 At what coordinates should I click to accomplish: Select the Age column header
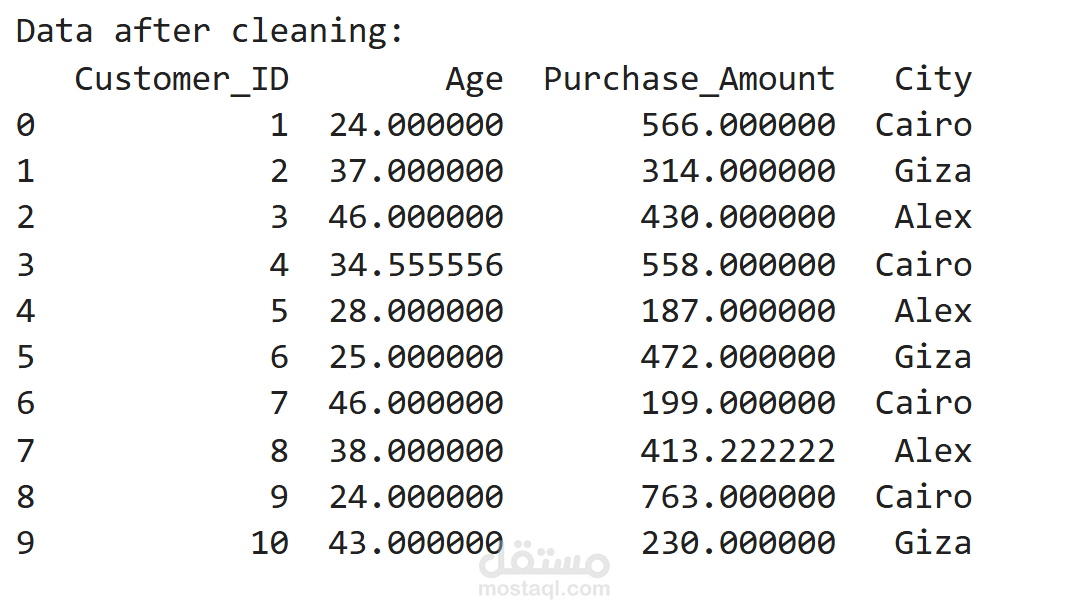pyautogui.click(x=474, y=79)
